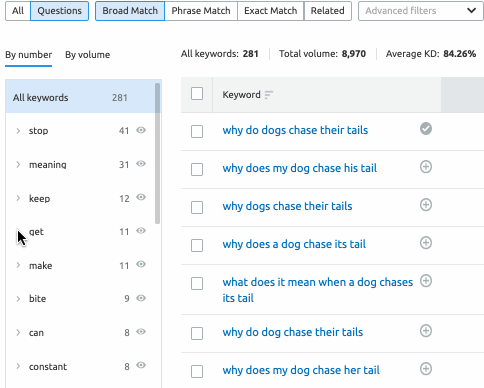The width and height of the screenshot is (484, 388).
Task: Expand the 'can' keyword group chevron
Action: (x=18, y=333)
